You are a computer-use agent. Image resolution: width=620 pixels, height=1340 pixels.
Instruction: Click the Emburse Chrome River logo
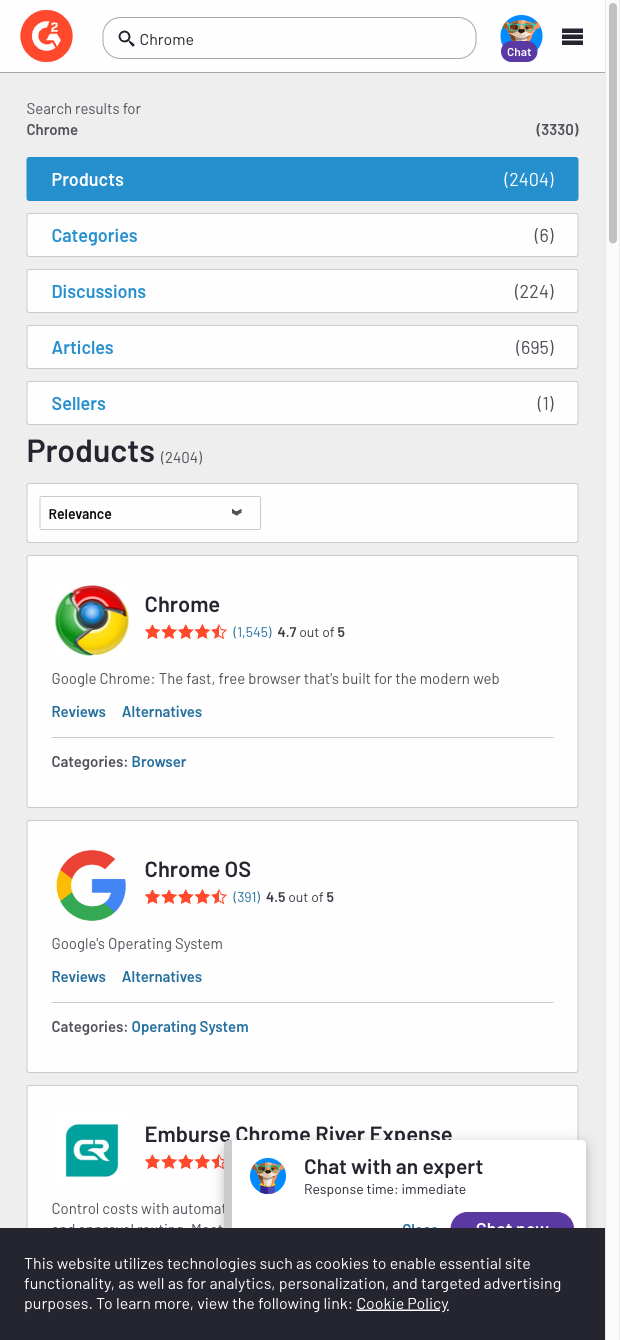click(91, 1150)
